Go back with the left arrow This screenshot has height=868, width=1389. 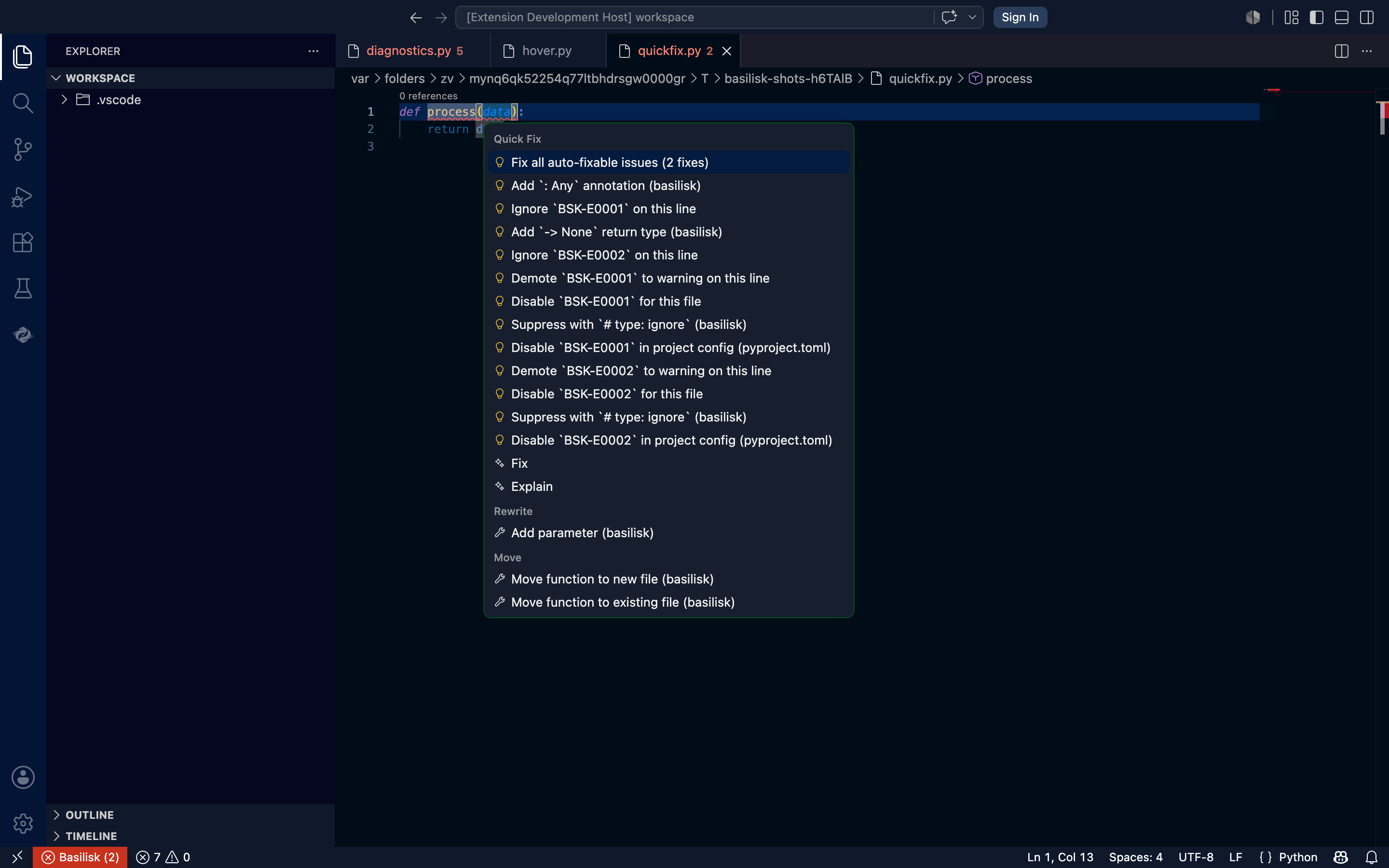tap(416, 17)
